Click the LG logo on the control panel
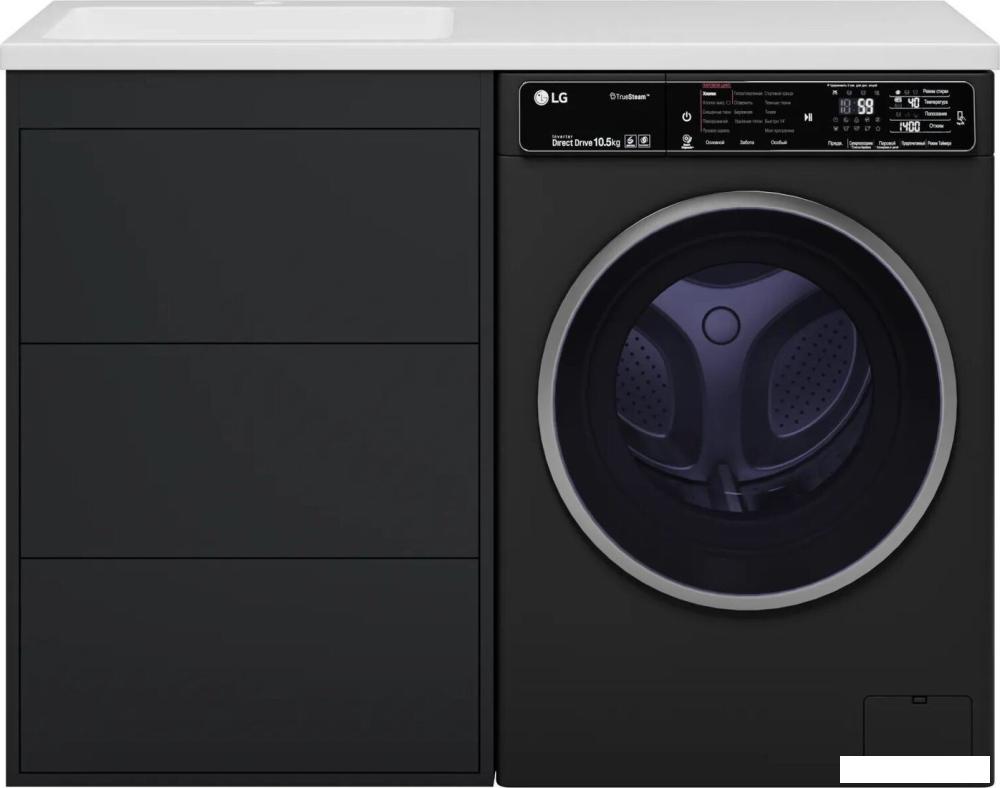 point(551,98)
